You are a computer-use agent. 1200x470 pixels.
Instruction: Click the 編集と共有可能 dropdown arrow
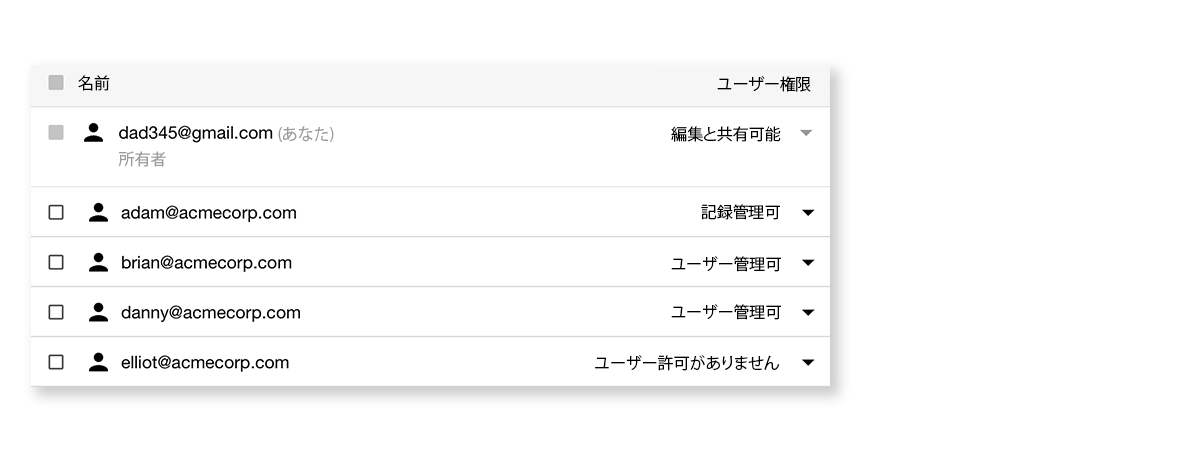tap(808, 133)
